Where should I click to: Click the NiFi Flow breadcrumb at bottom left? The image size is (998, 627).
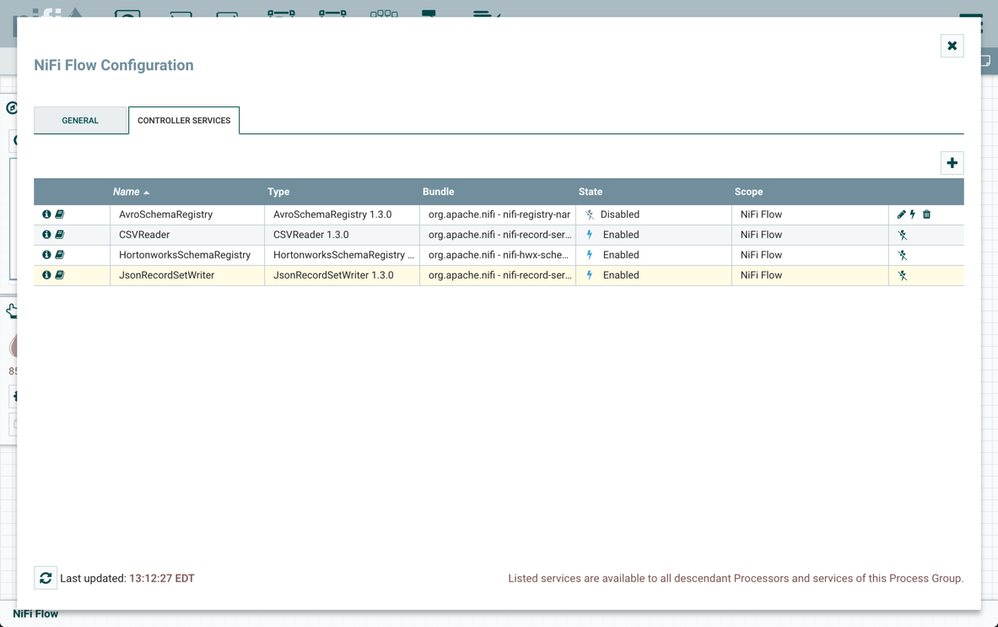click(35, 613)
